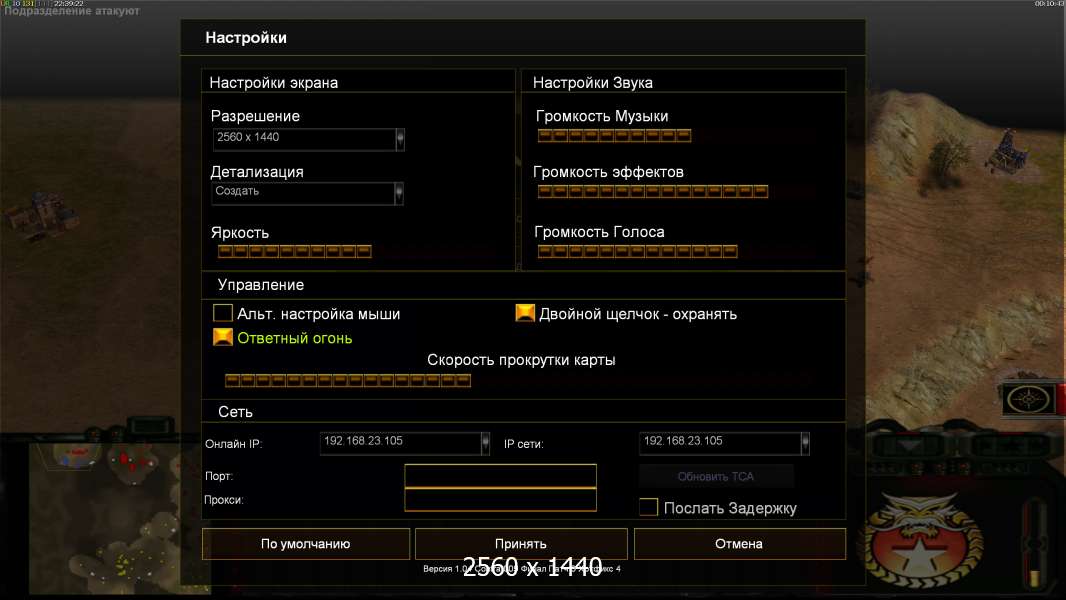Click the Отмена button
This screenshot has width=1066, height=600.
(x=739, y=544)
